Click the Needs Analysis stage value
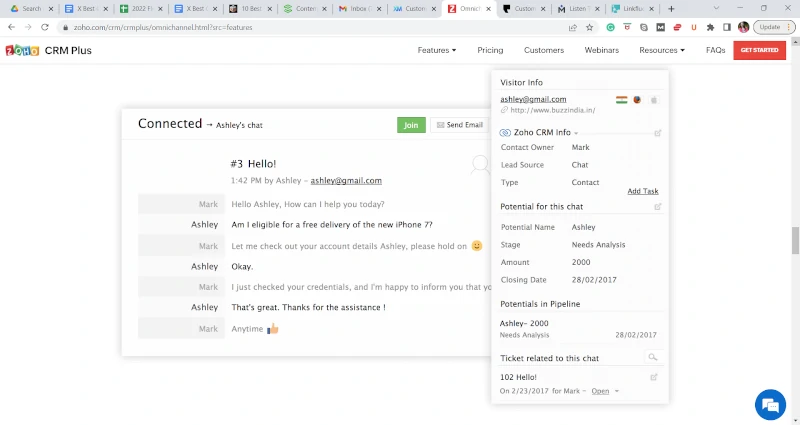The width and height of the screenshot is (800, 425). coord(598,245)
